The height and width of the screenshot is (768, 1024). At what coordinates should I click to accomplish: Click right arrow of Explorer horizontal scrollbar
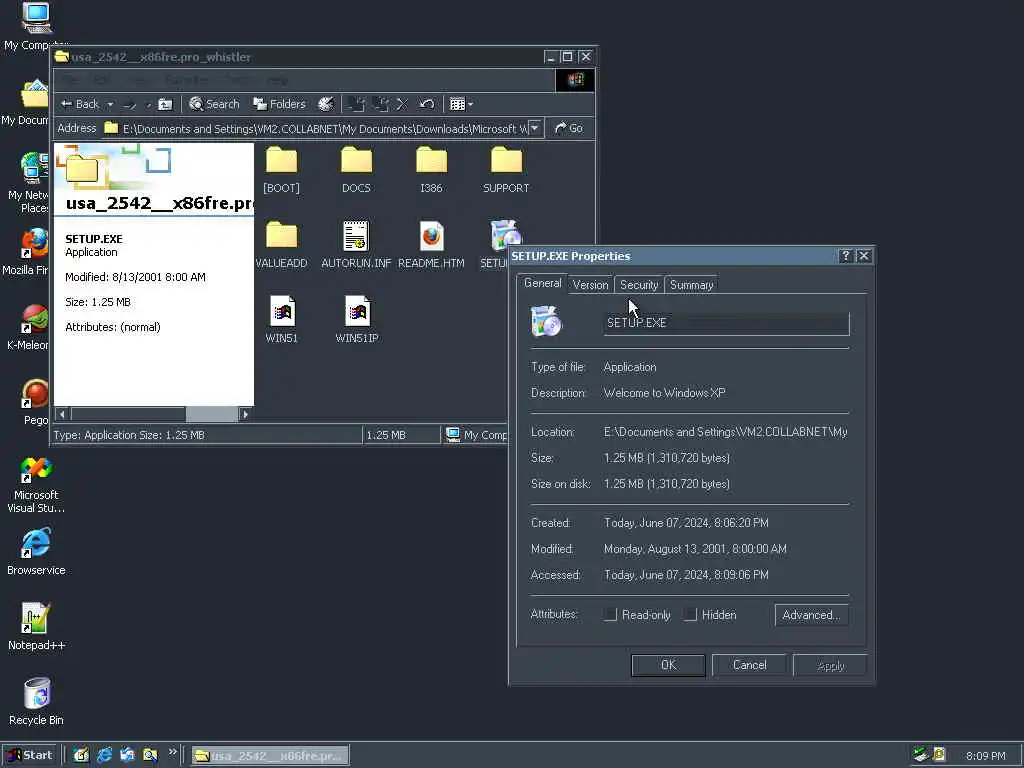point(246,414)
